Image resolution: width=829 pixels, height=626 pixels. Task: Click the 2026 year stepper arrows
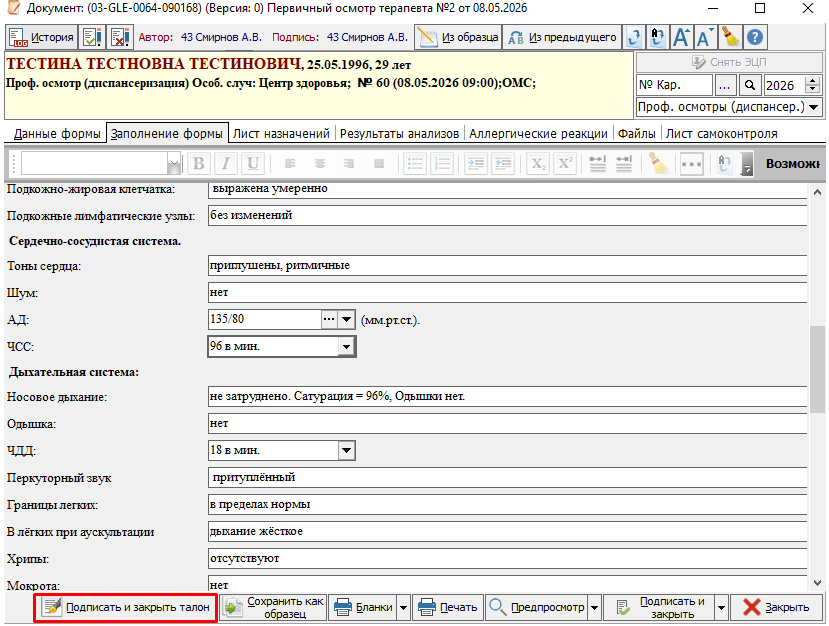813,85
